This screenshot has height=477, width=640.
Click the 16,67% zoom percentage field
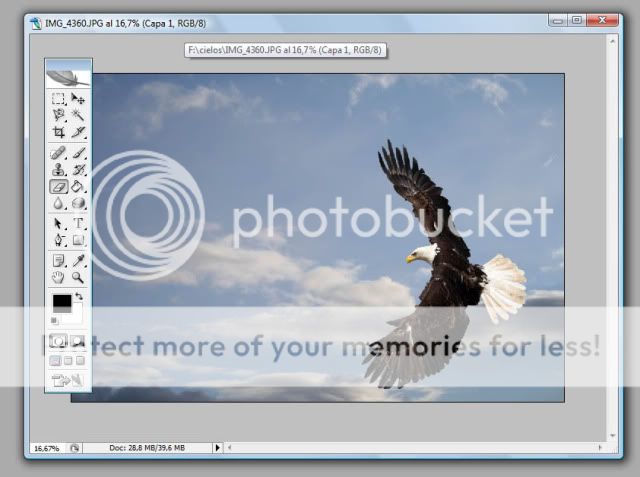click(47, 448)
